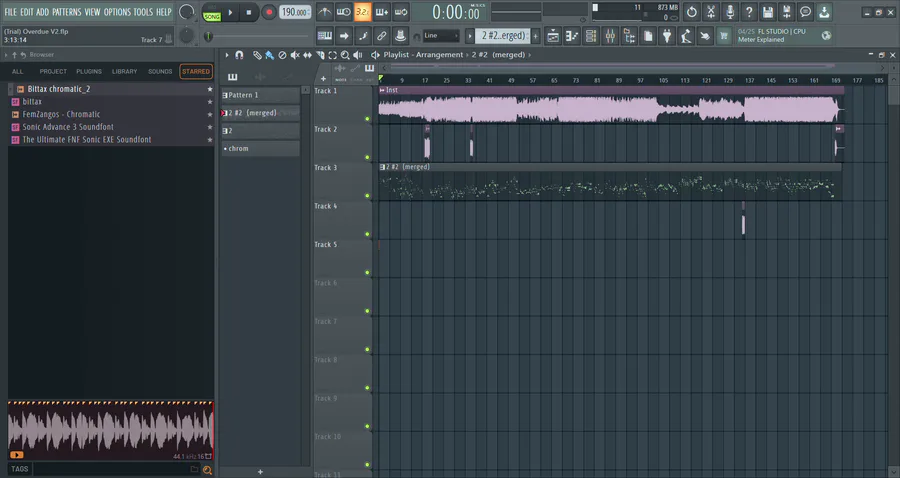Viewport: 900px width, 478px height.
Task: Open the playlist options arrow menu
Action: point(227,55)
